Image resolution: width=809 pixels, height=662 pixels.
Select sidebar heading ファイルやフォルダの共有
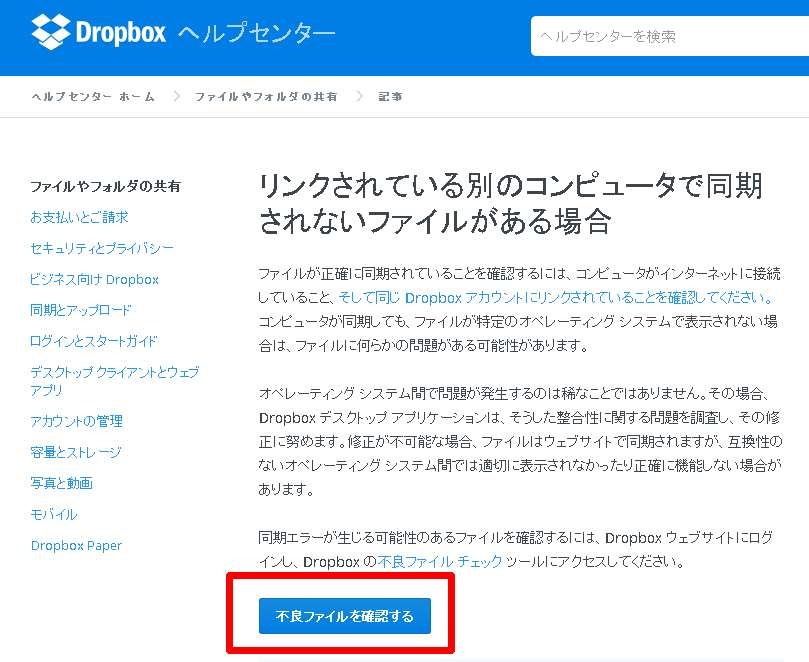pyautogui.click(x=105, y=186)
